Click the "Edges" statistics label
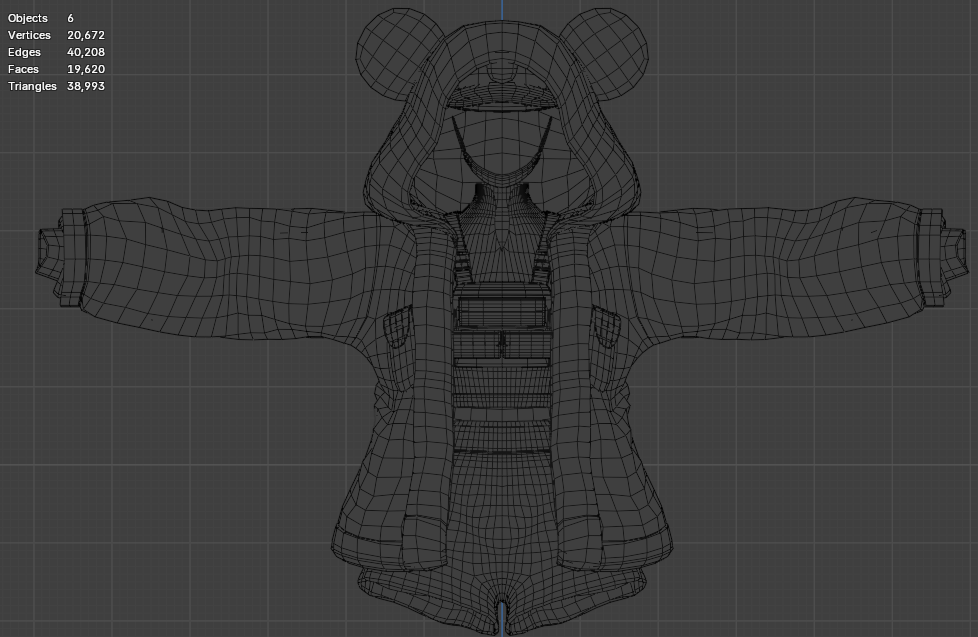Image resolution: width=978 pixels, height=637 pixels. 24,52
